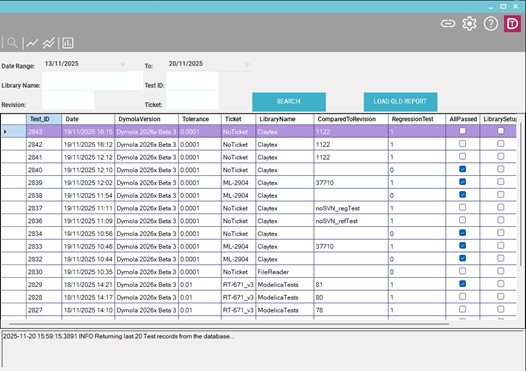Click RegressionTest value 0 in row 2832
This screenshot has width=526, height=371.
(x=417, y=259)
